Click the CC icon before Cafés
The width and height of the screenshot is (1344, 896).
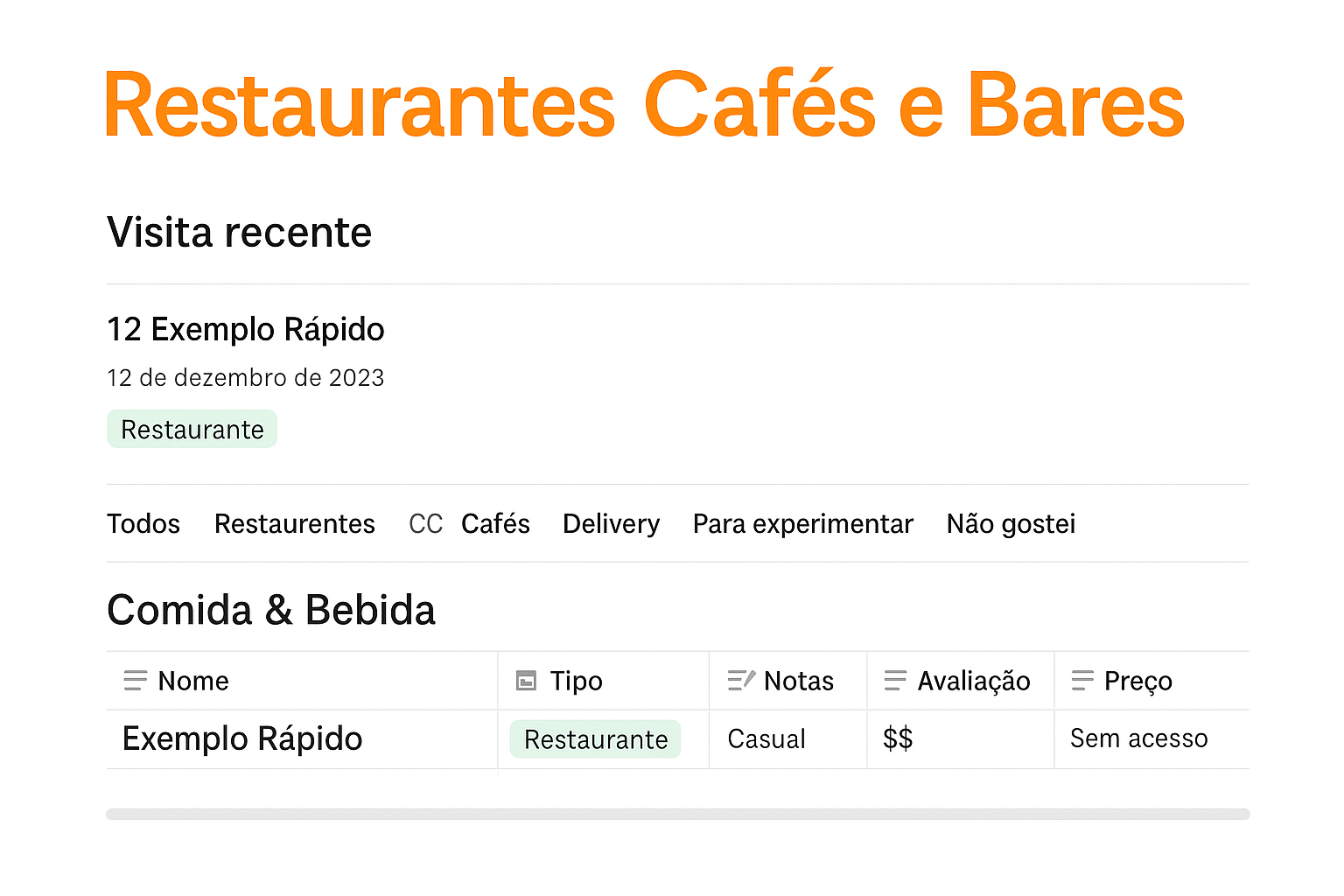pyautogui.click(x=426, y=524)
